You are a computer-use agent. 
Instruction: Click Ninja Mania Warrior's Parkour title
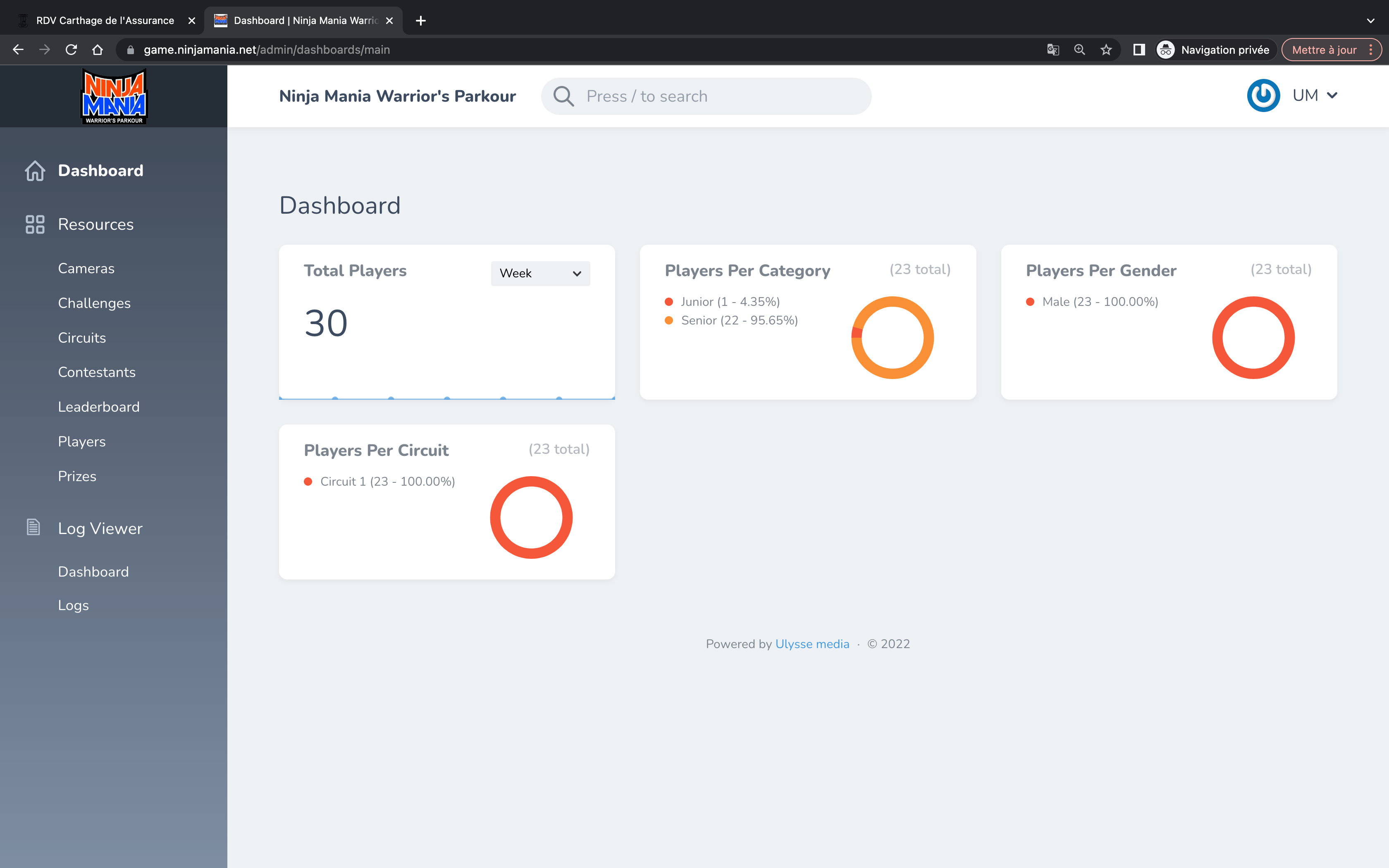(397, 96)
